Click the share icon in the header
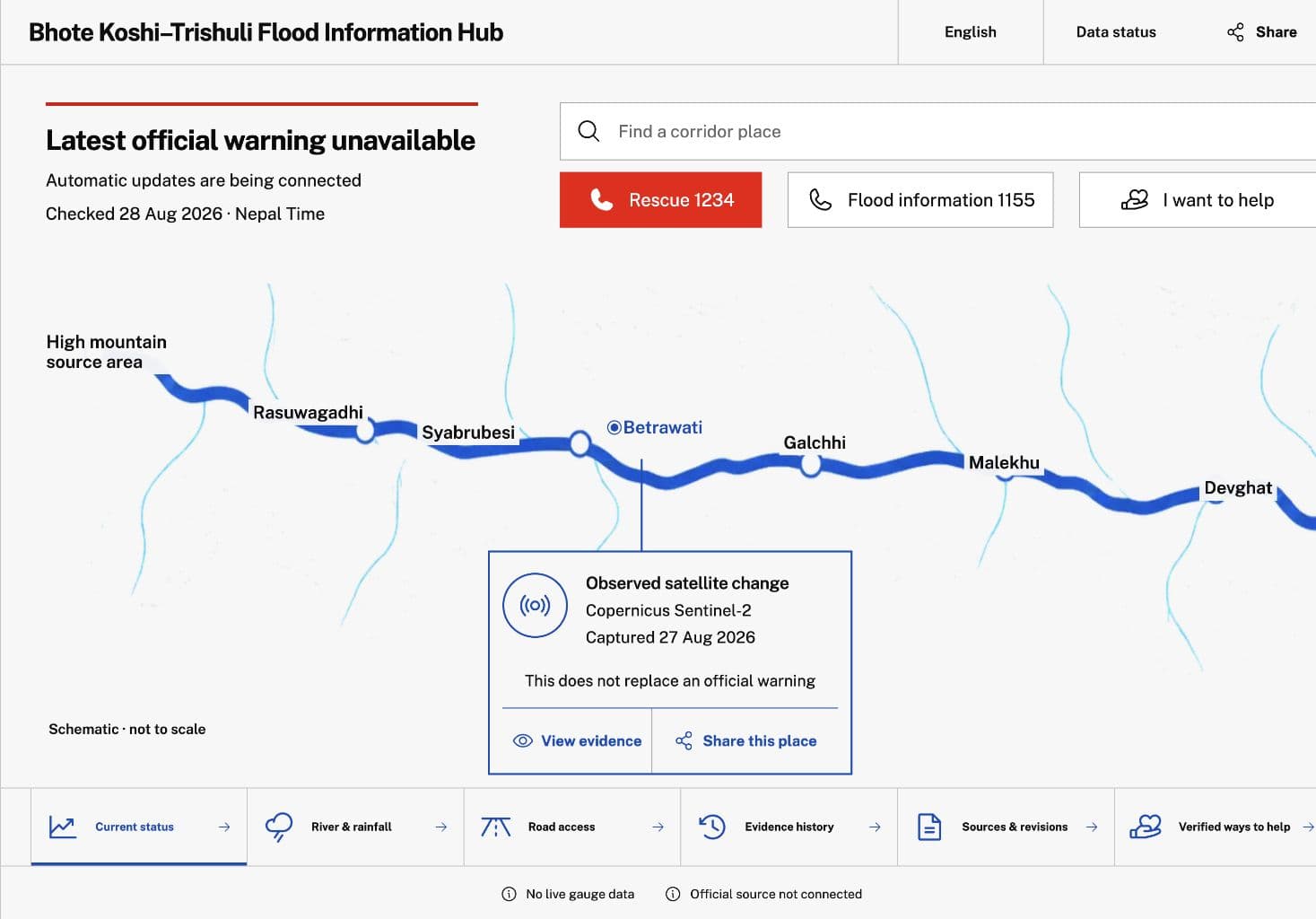 click(x=1235, y=32)
